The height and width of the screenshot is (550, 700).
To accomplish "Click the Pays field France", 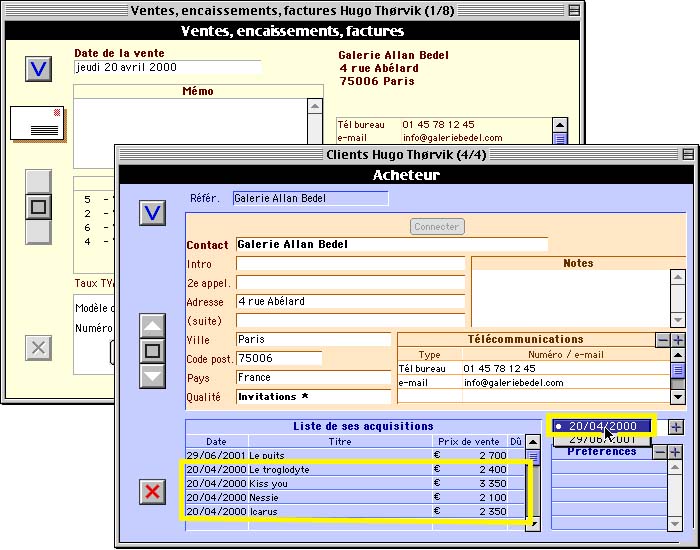I will pyautogui.click(x=313, y=378).
